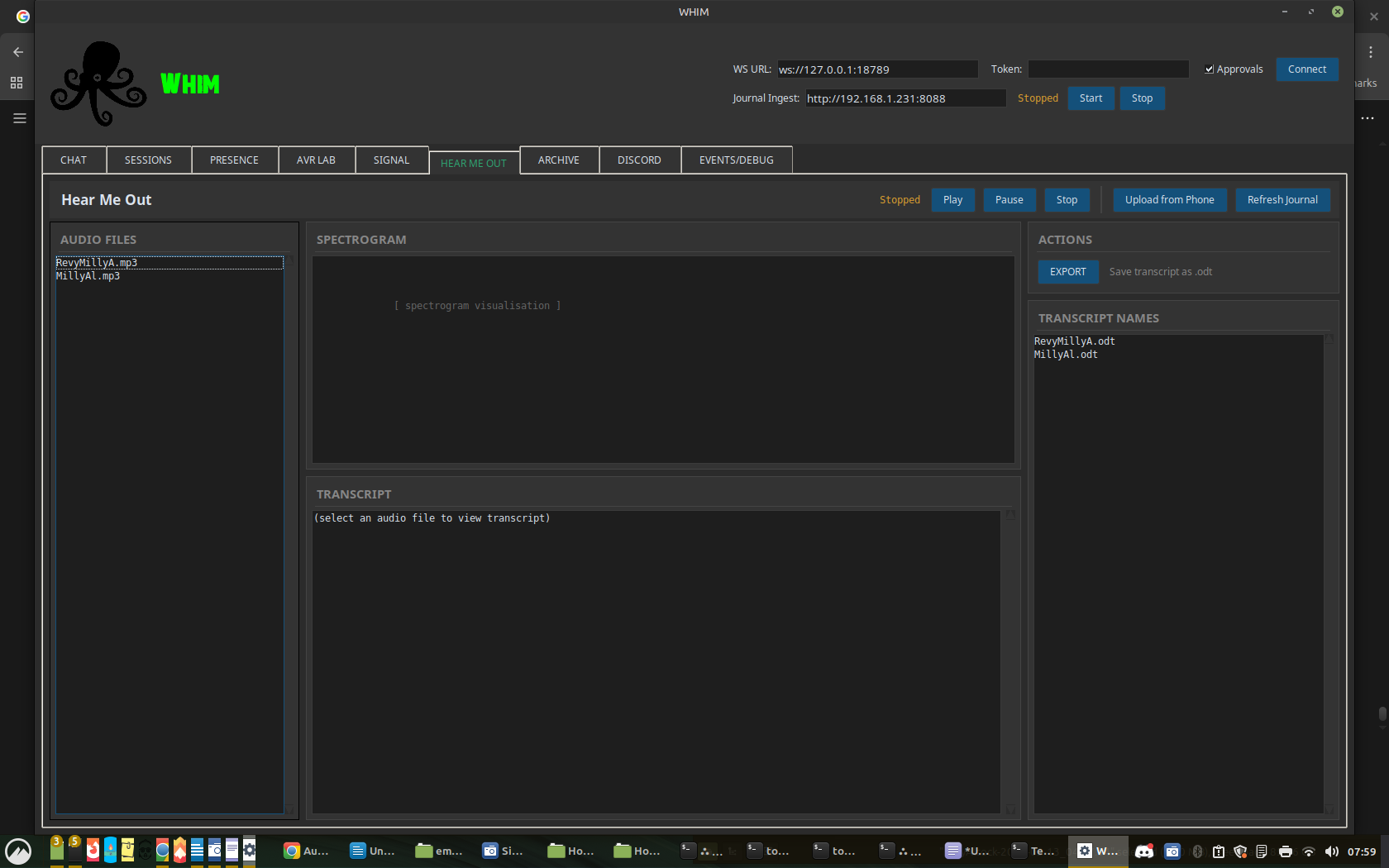
Task: Click the EXPORT button
Action: 1068,272
